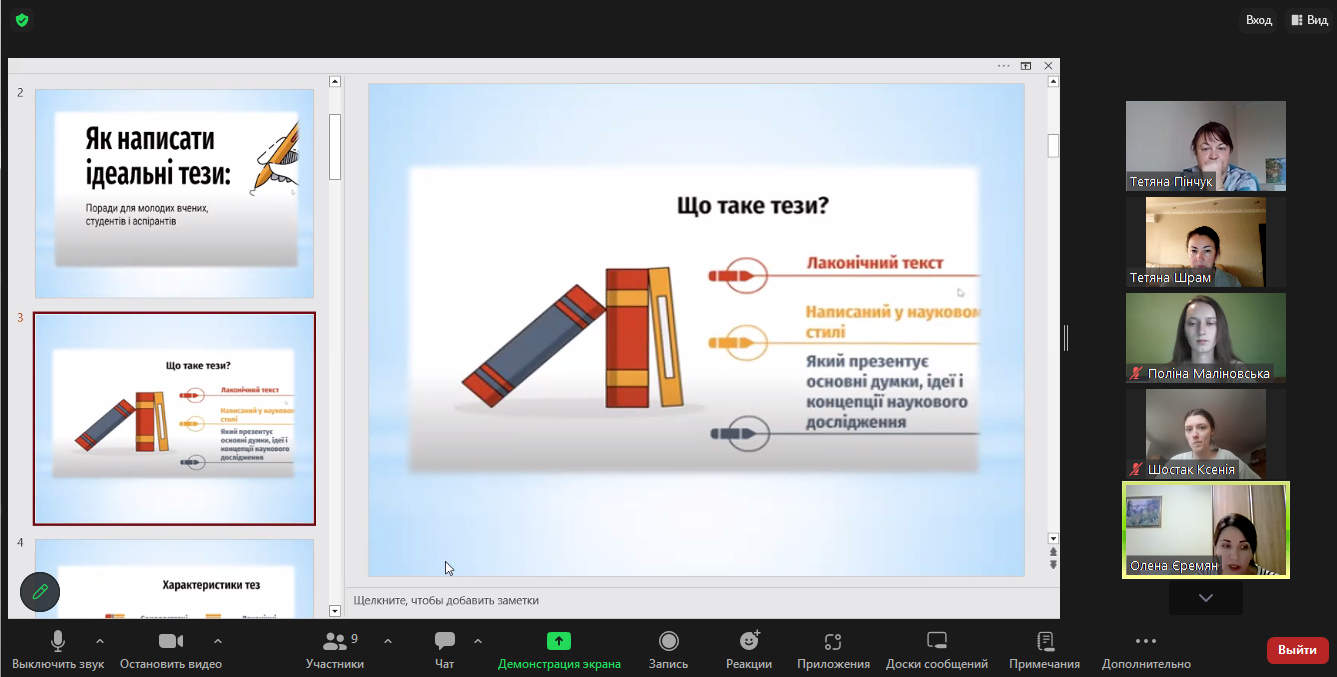Screen dimensions: 1337x677
Task: Click the red Выйти button
Action: pyautogui.click(x=1297, y=650)
